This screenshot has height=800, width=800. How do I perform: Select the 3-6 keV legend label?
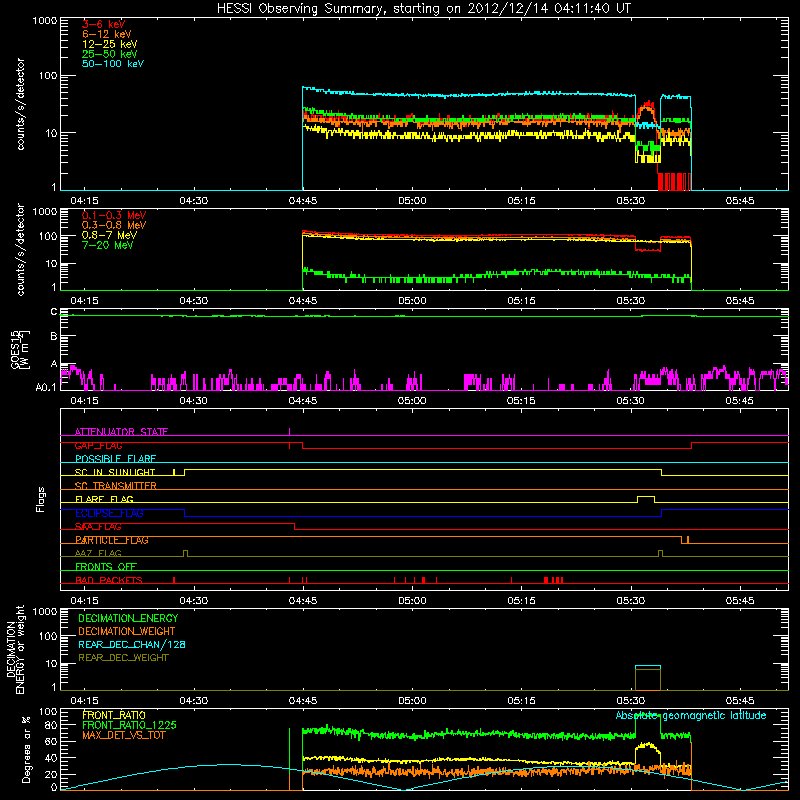104,24
